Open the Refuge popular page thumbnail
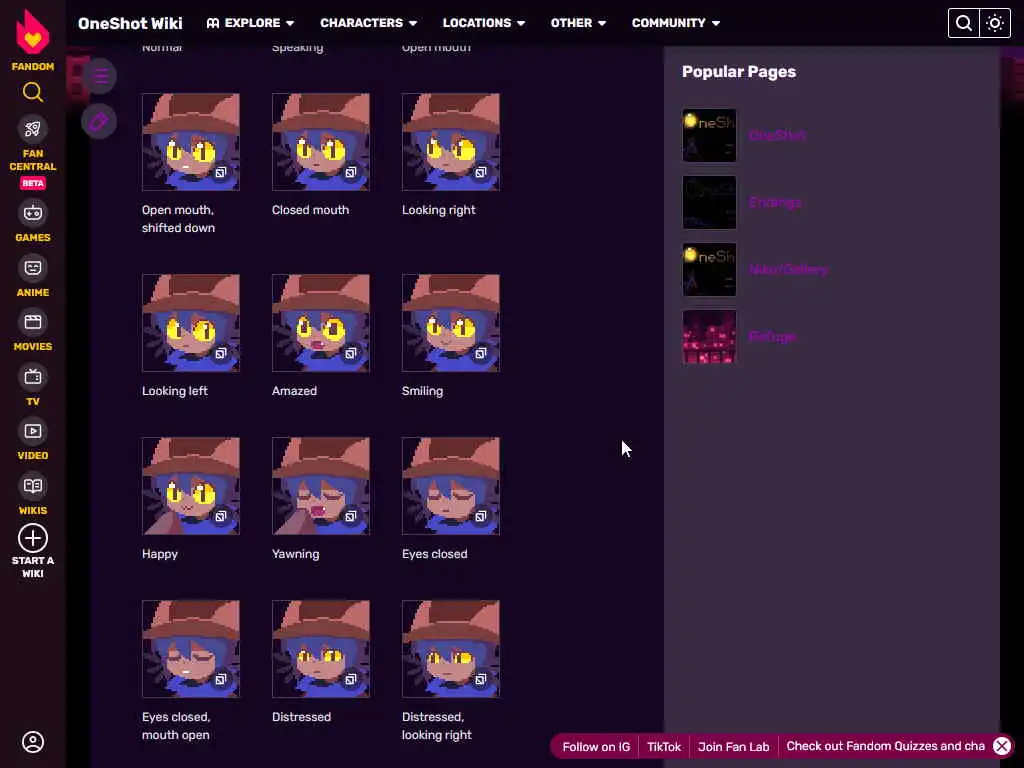The height and width of the screenshot is (768, 1024). point(709,336)
